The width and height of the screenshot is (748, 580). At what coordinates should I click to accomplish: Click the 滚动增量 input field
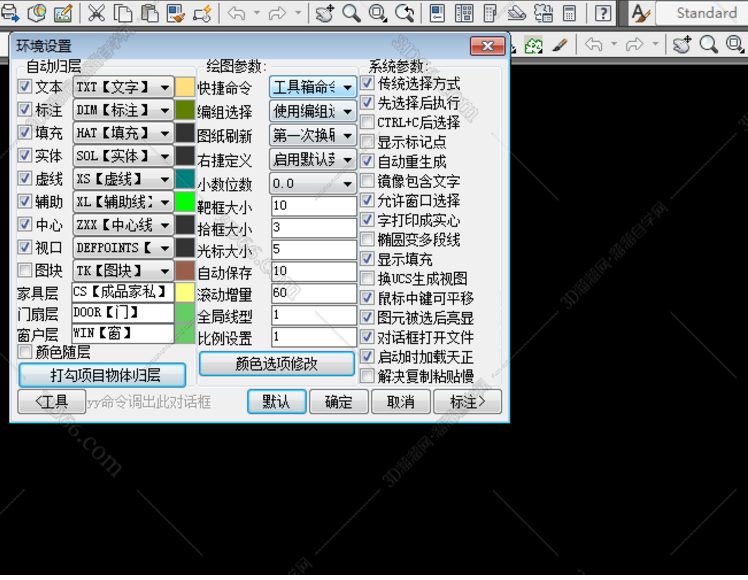[x=313, y=293]
